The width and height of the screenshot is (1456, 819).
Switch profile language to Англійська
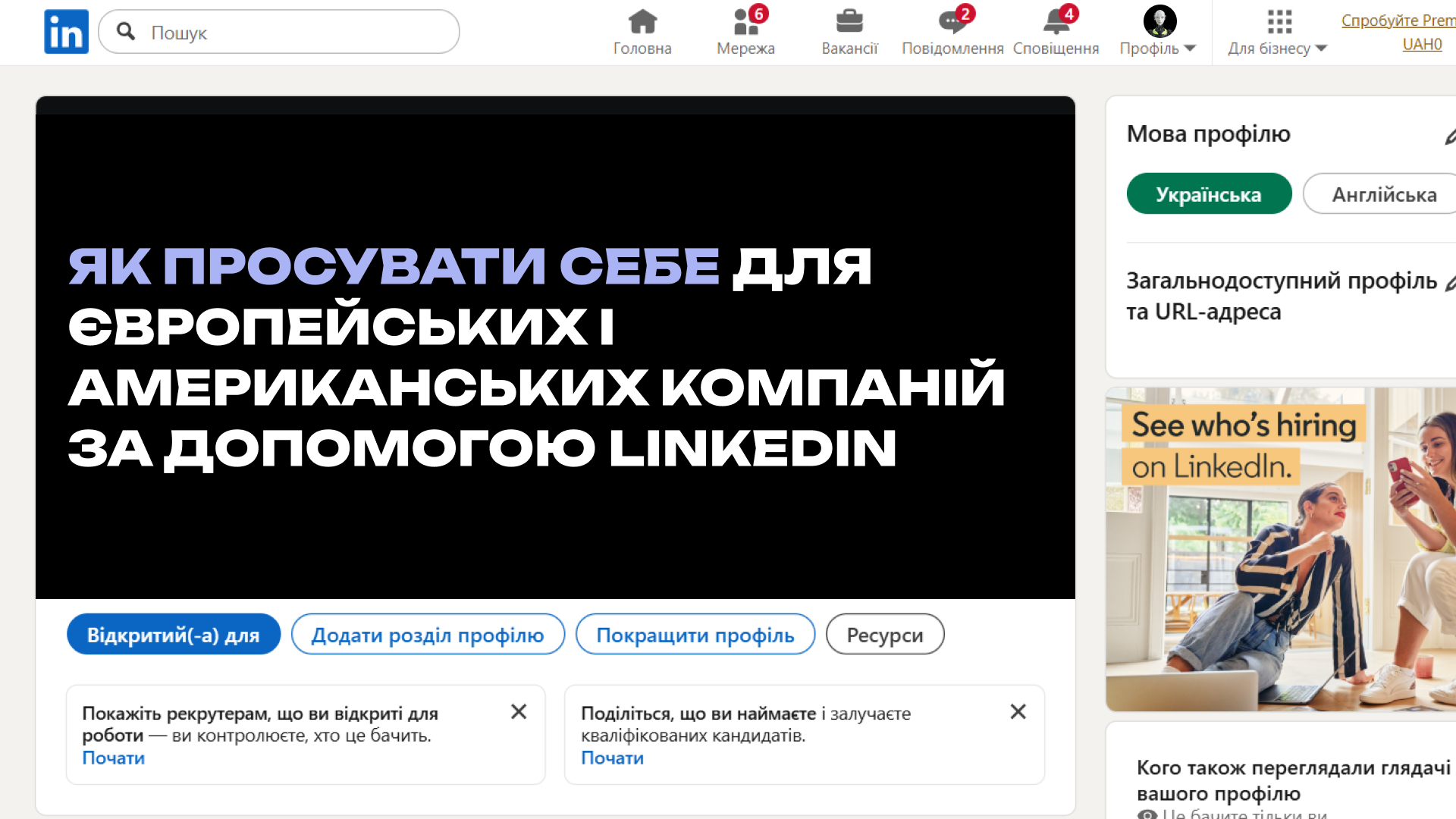click(1384, 194)
